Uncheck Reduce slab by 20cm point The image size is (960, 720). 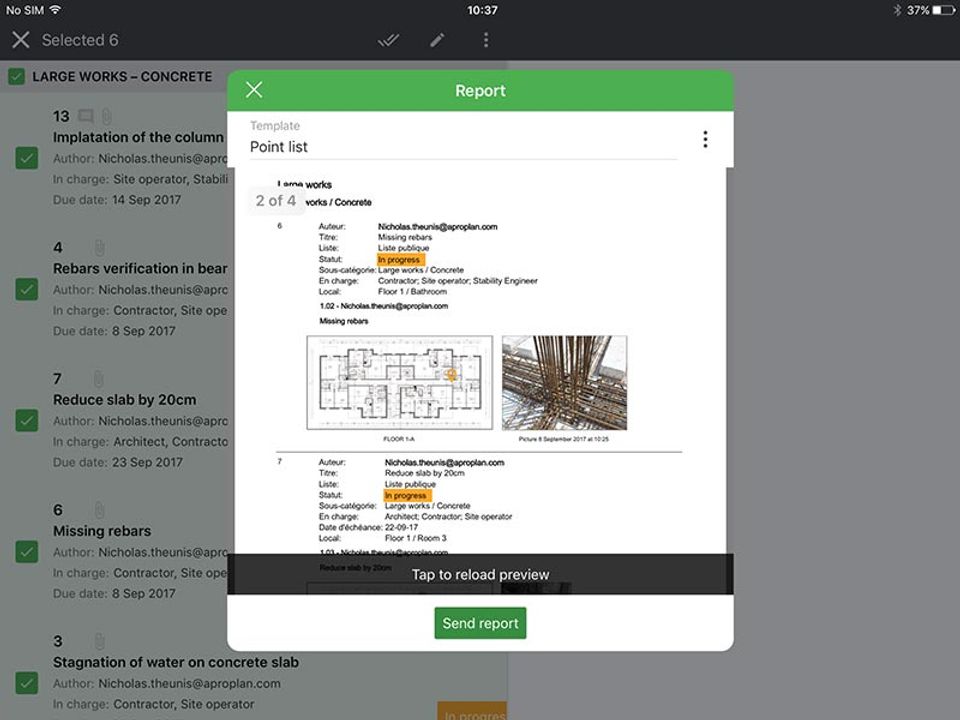click(27, 421)
